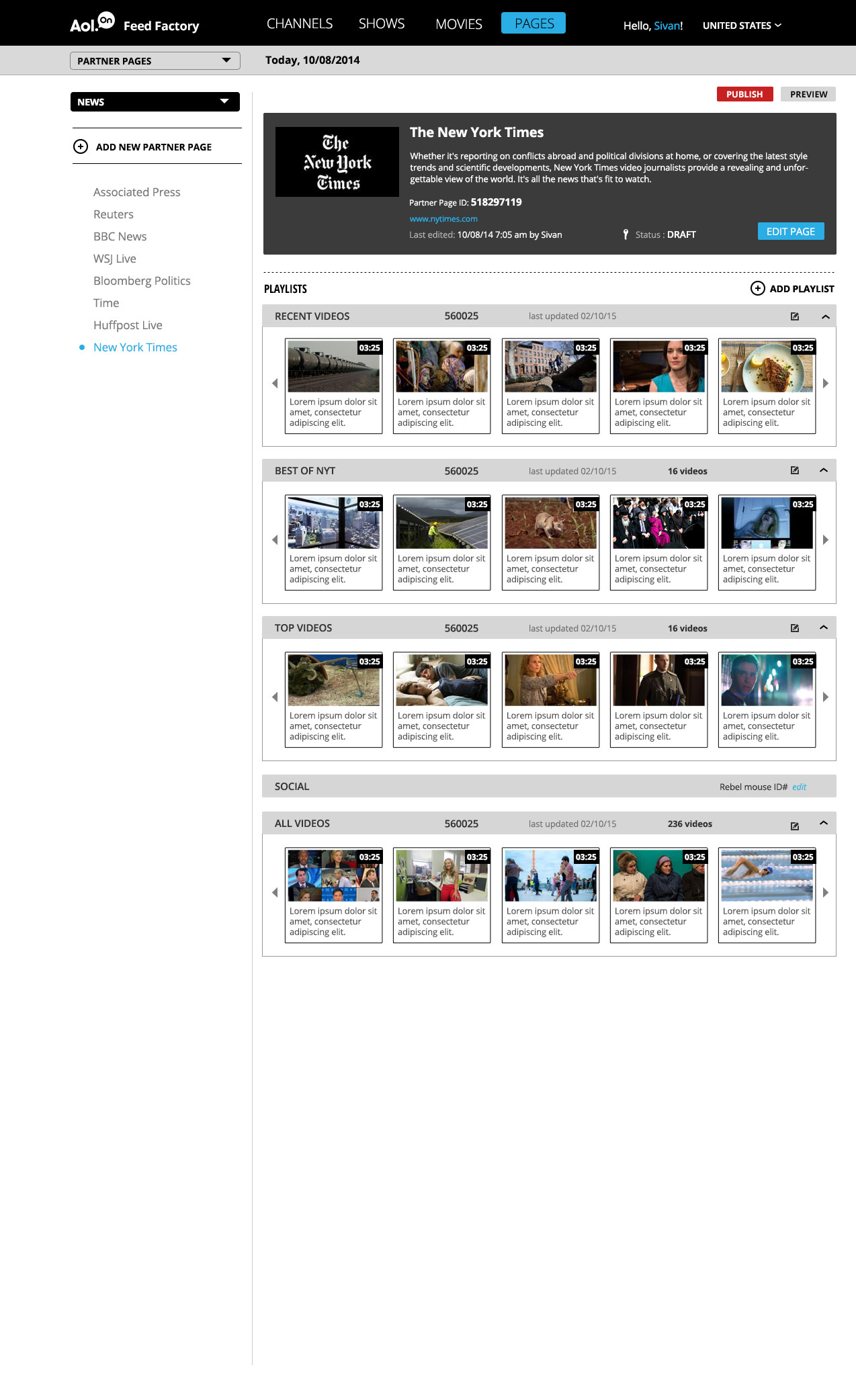Open the oil train video in Recent Videos
The height and width of the screenshot is (1400, 856).
coord(334,386)
